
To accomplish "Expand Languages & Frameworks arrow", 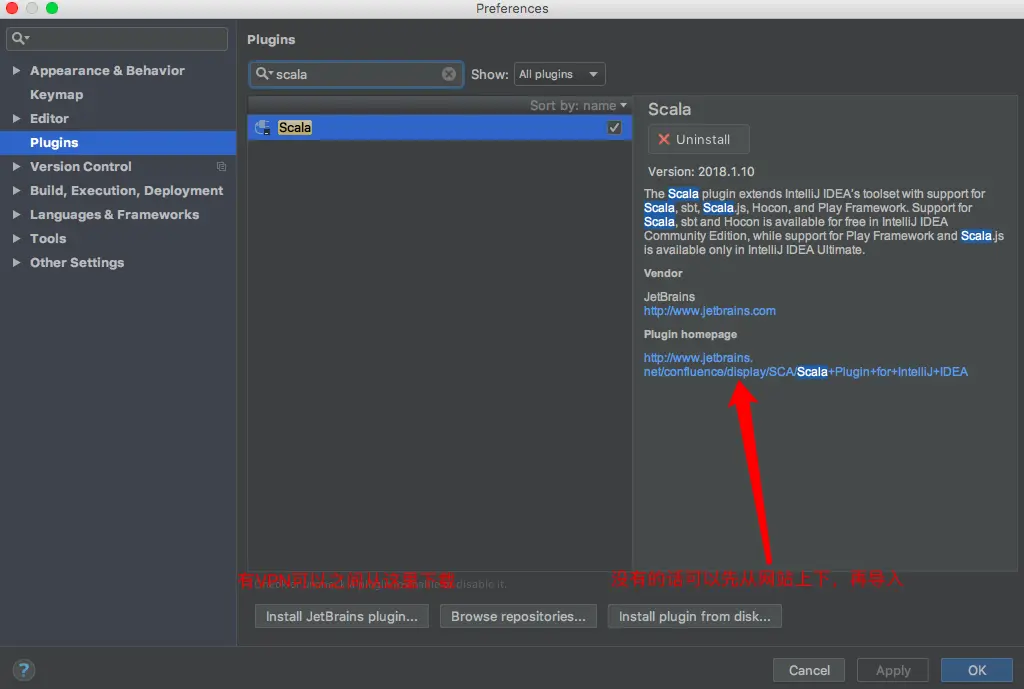I will point(16,214).
